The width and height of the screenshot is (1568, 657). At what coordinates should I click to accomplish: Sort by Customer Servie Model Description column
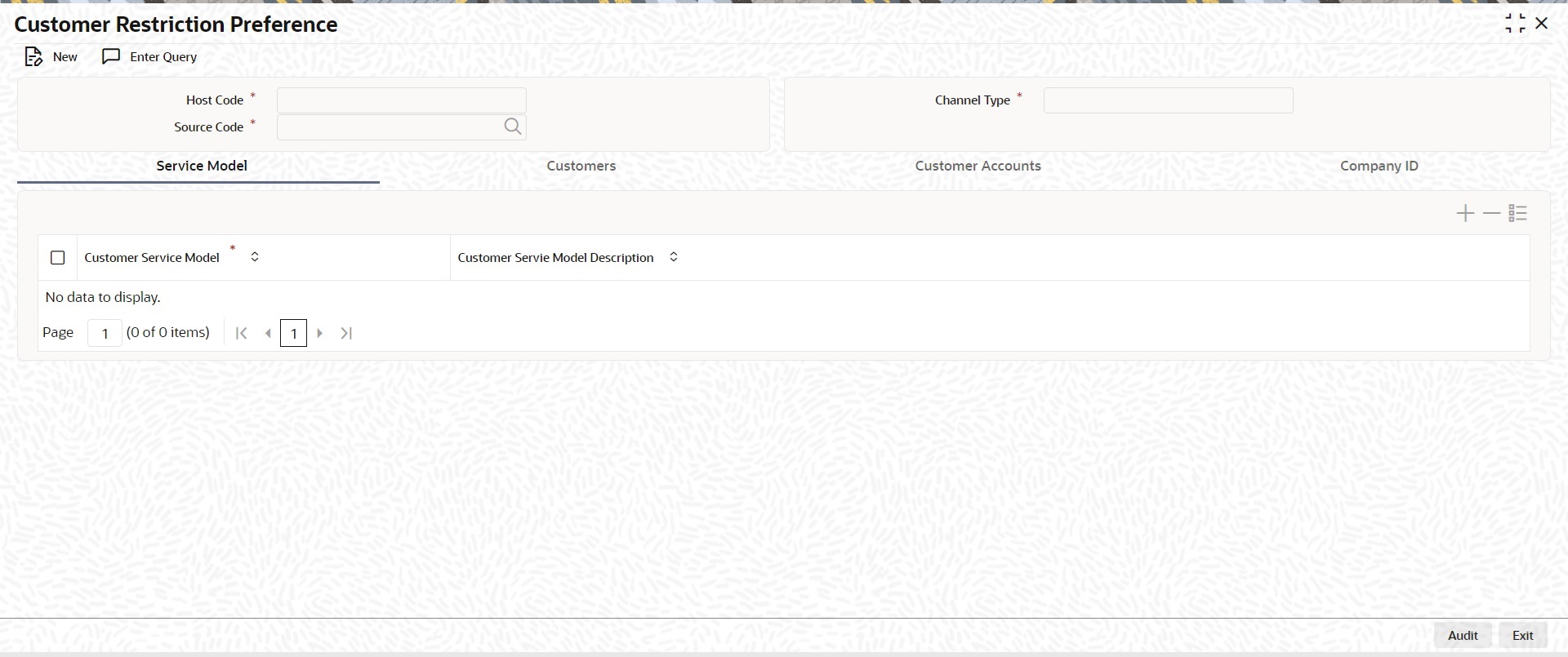click(674, 257)
